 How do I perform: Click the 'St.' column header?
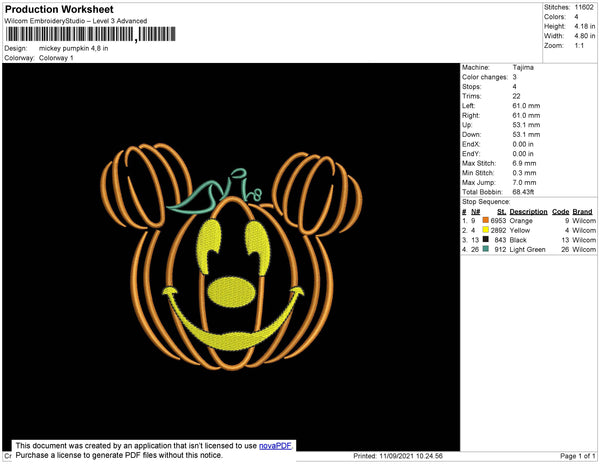[501, 212]
